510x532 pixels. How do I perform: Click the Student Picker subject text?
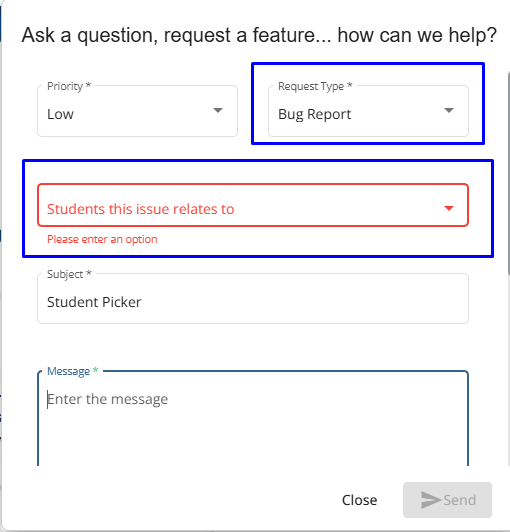point(94,302)
